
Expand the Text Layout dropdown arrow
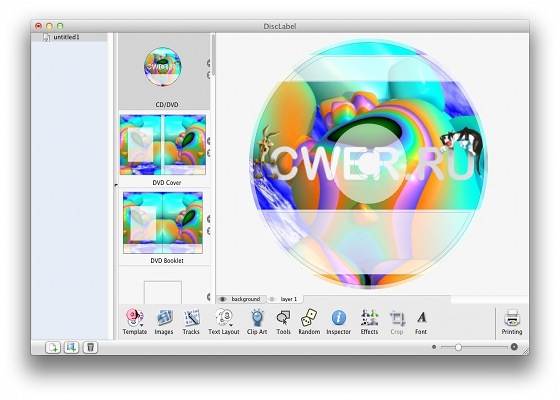231,325
